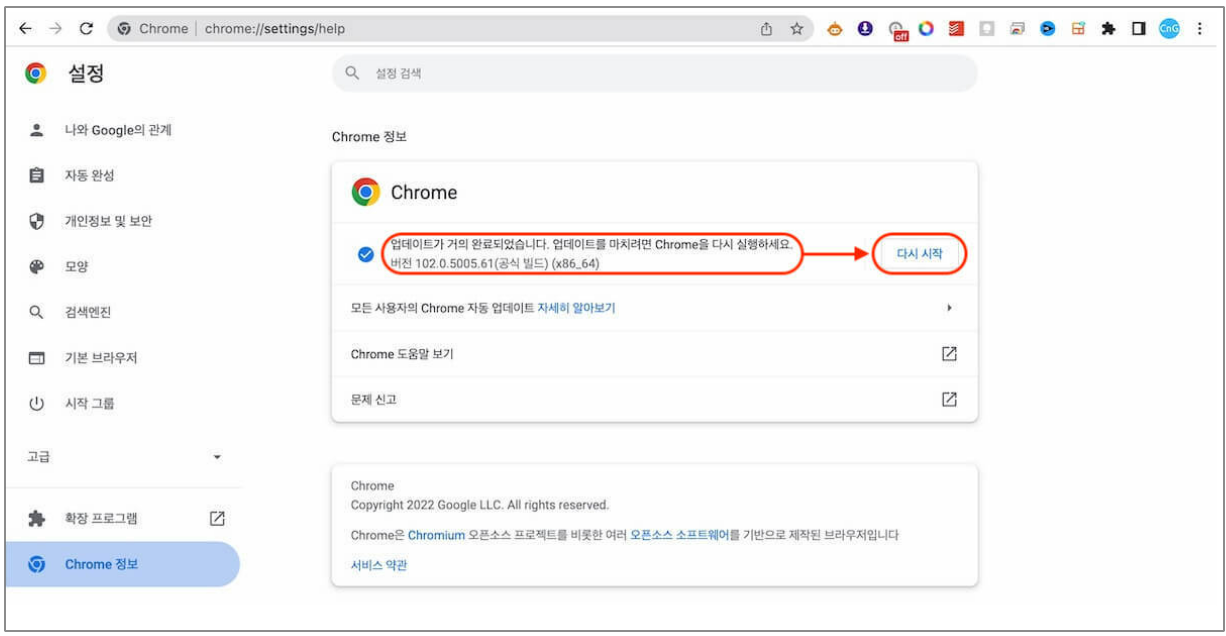Open the purple download arrow extension
Viewport: 1226px width, 636px height.
click(865, 29)
